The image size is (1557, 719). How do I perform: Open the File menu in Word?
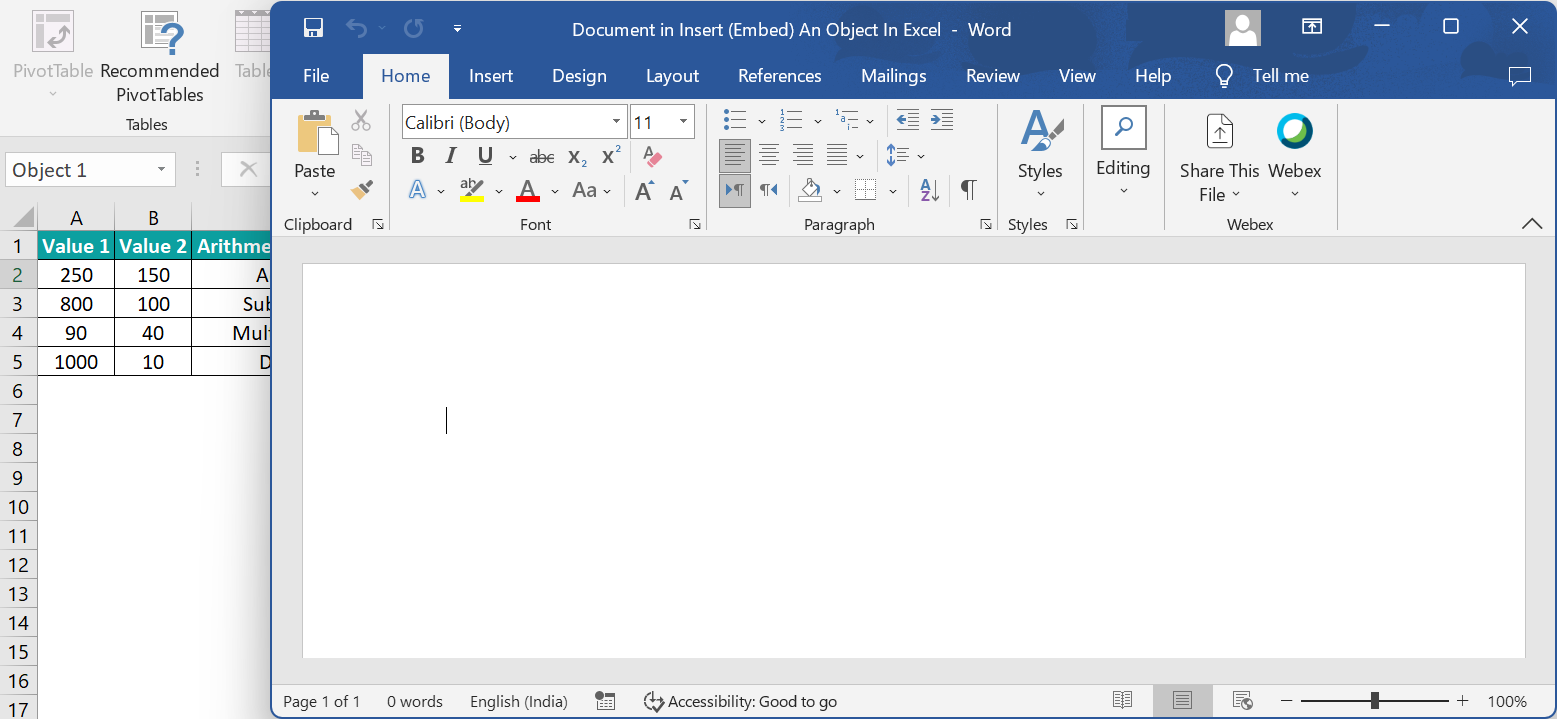pyautogui.click(x=316, y=76)
